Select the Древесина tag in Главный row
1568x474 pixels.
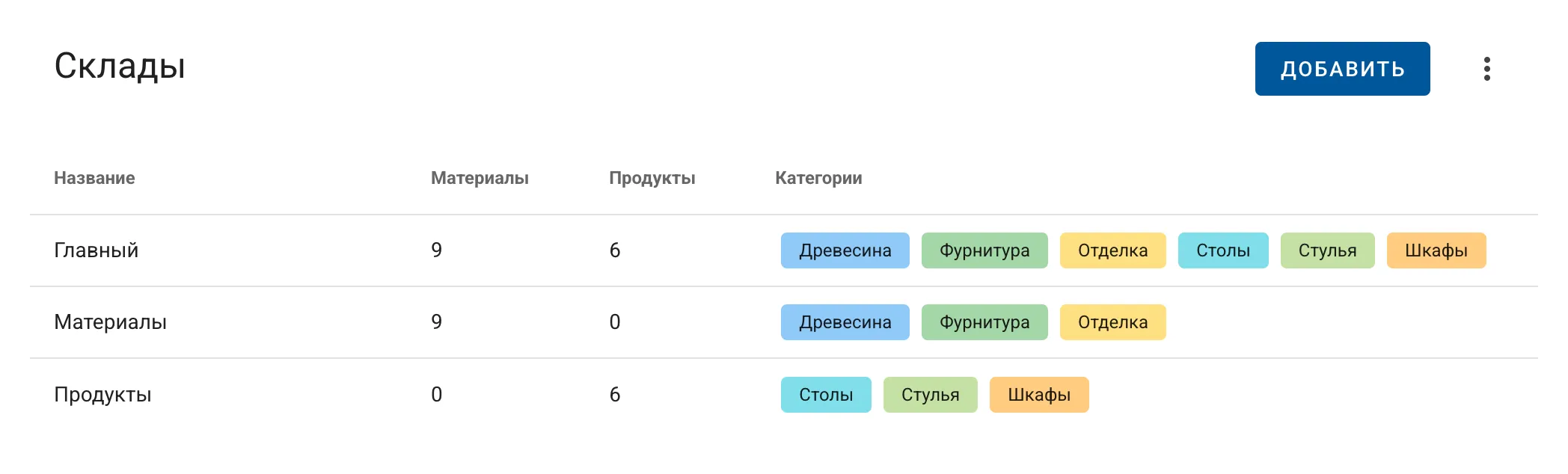[845, 250]
